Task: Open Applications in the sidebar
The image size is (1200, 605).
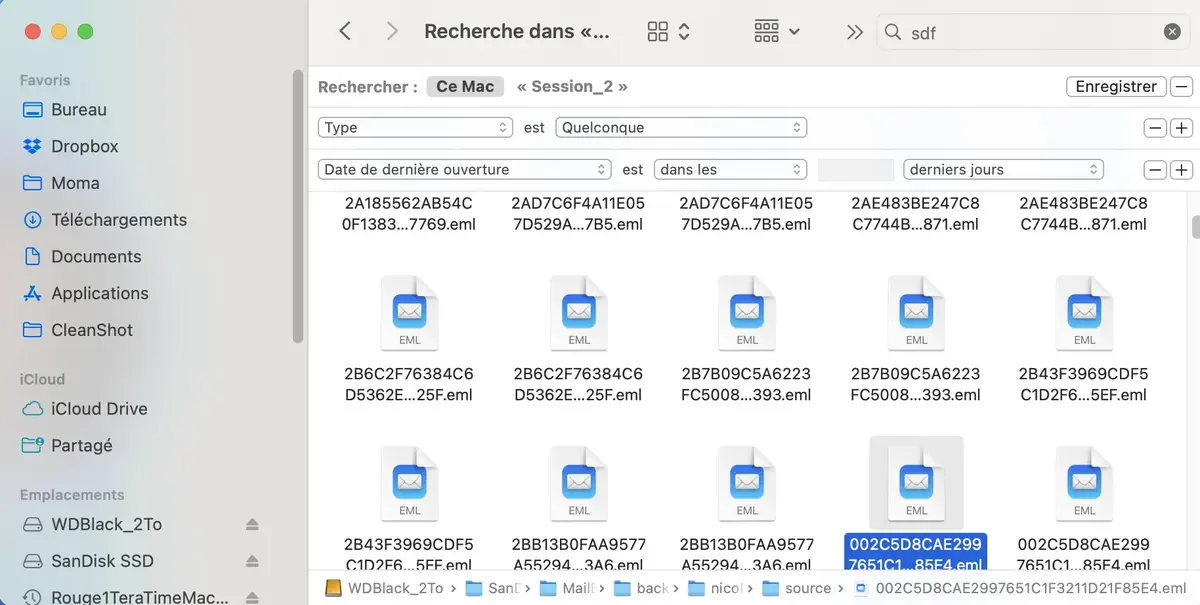Action: pyautogui.click(x=96, y=293)
